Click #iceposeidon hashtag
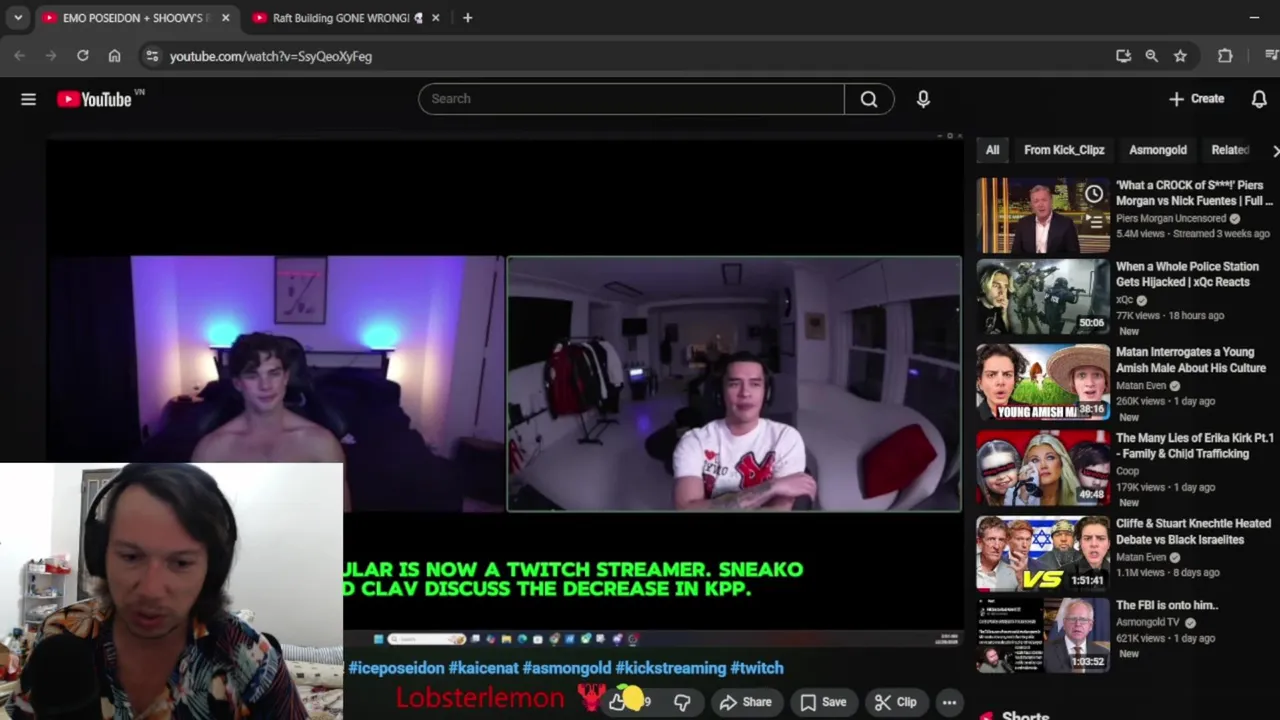 coord(396,668)
